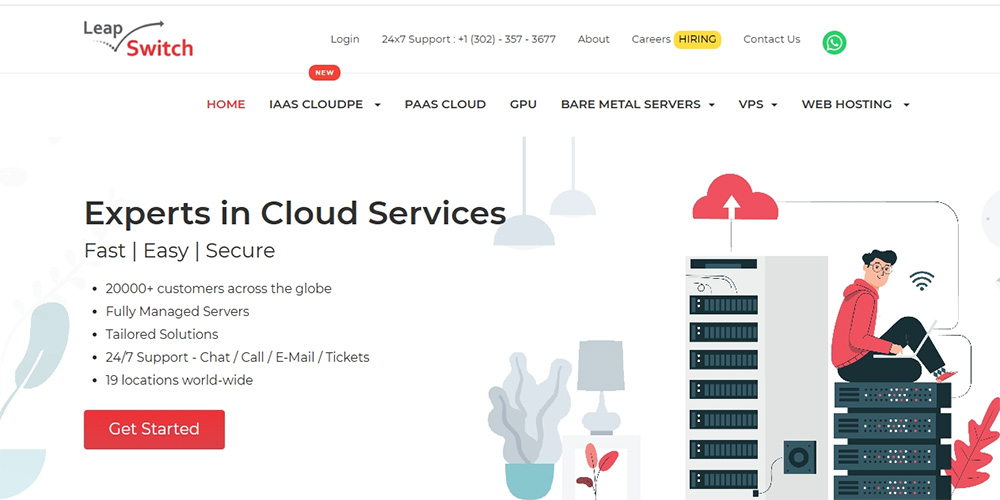Click the Login link

[x=345, y=40]
